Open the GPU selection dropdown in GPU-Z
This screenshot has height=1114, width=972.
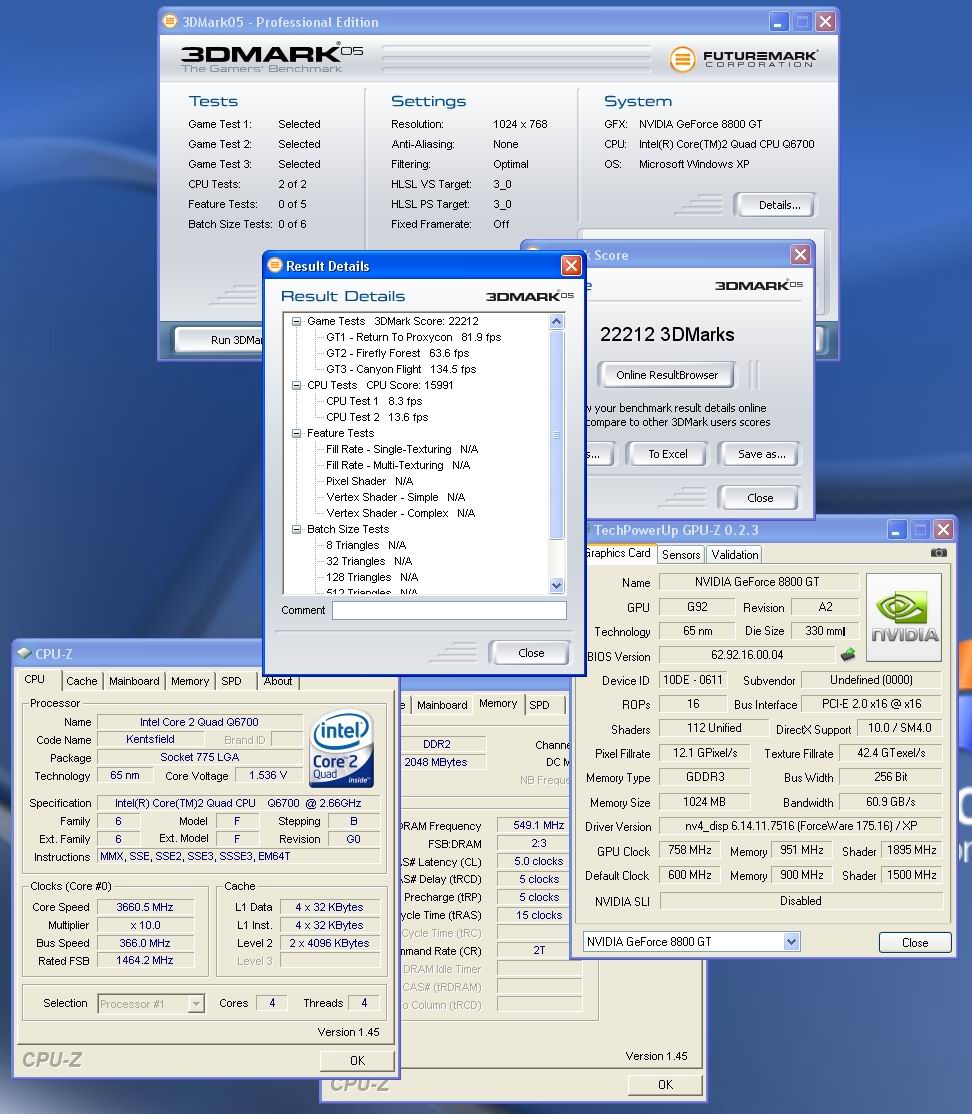[x=792, y=941]
